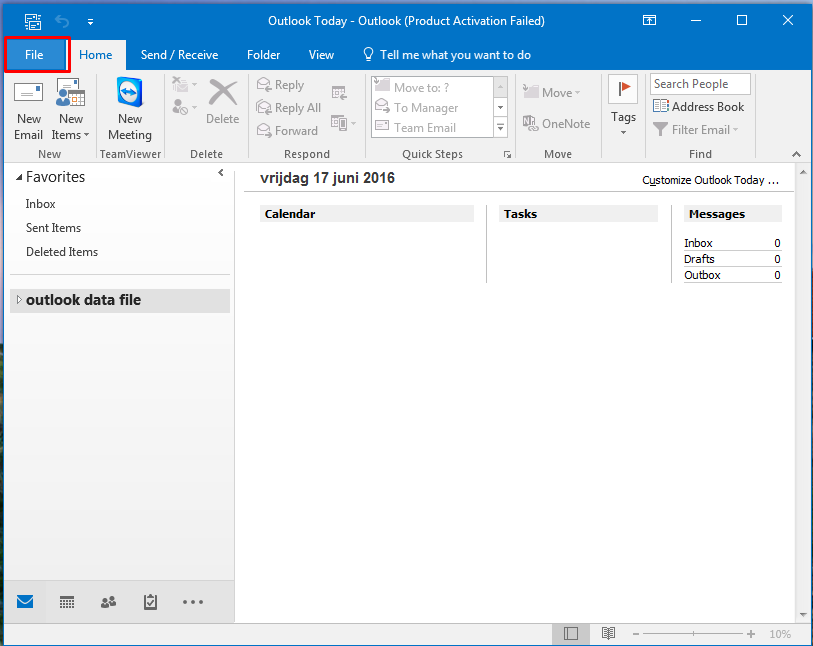Click Forward button

click(x=287, y=131)
